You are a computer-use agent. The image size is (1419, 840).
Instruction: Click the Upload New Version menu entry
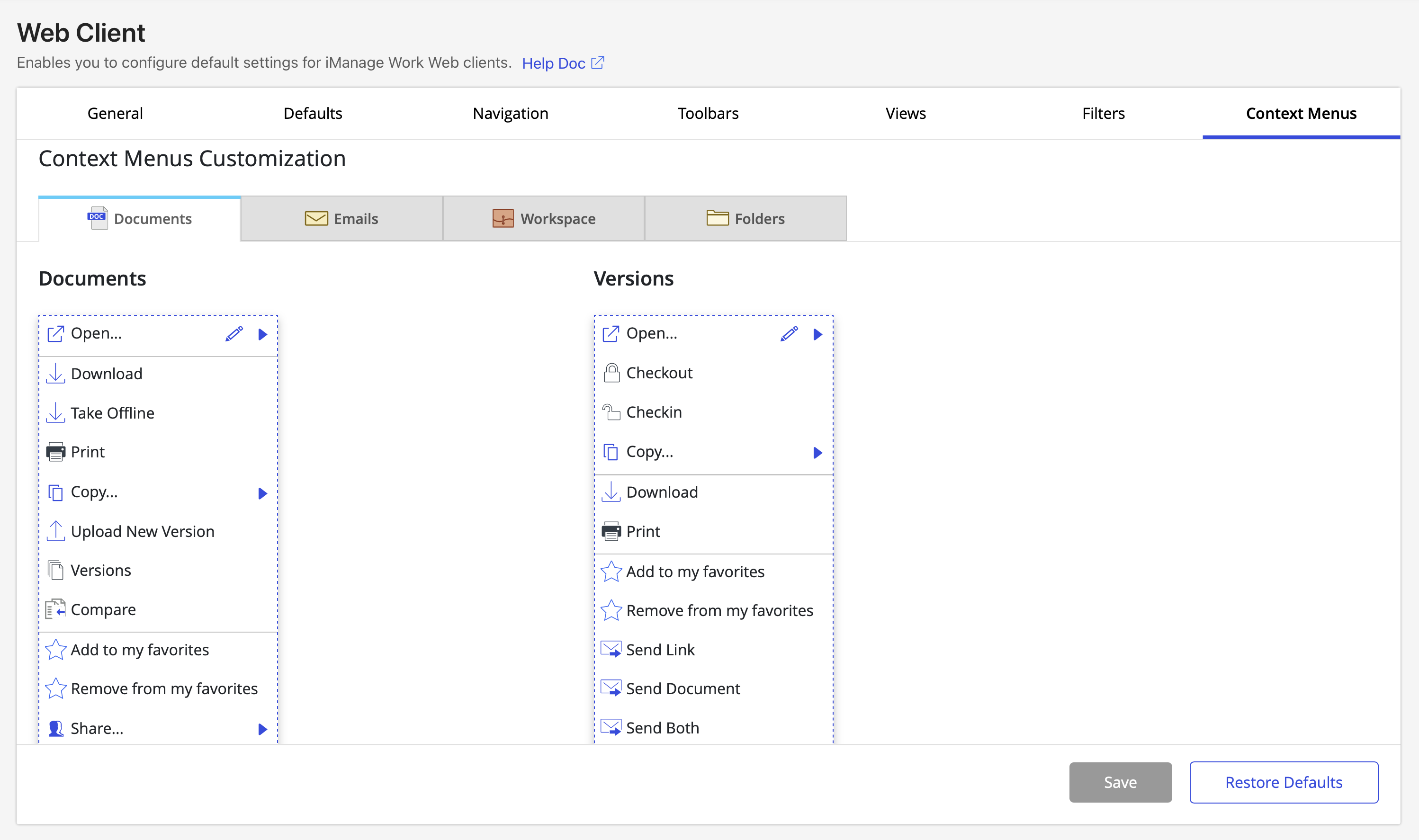coord(158,531)
